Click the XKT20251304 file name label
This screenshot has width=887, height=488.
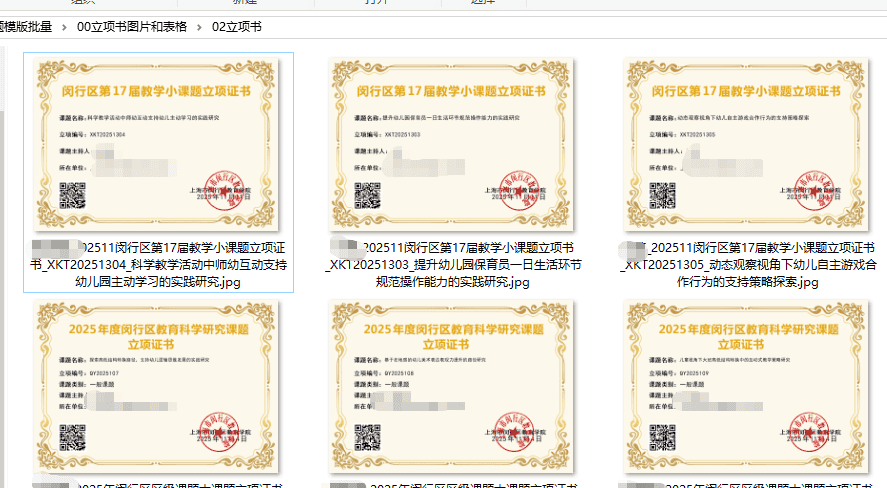coord(158,265)
